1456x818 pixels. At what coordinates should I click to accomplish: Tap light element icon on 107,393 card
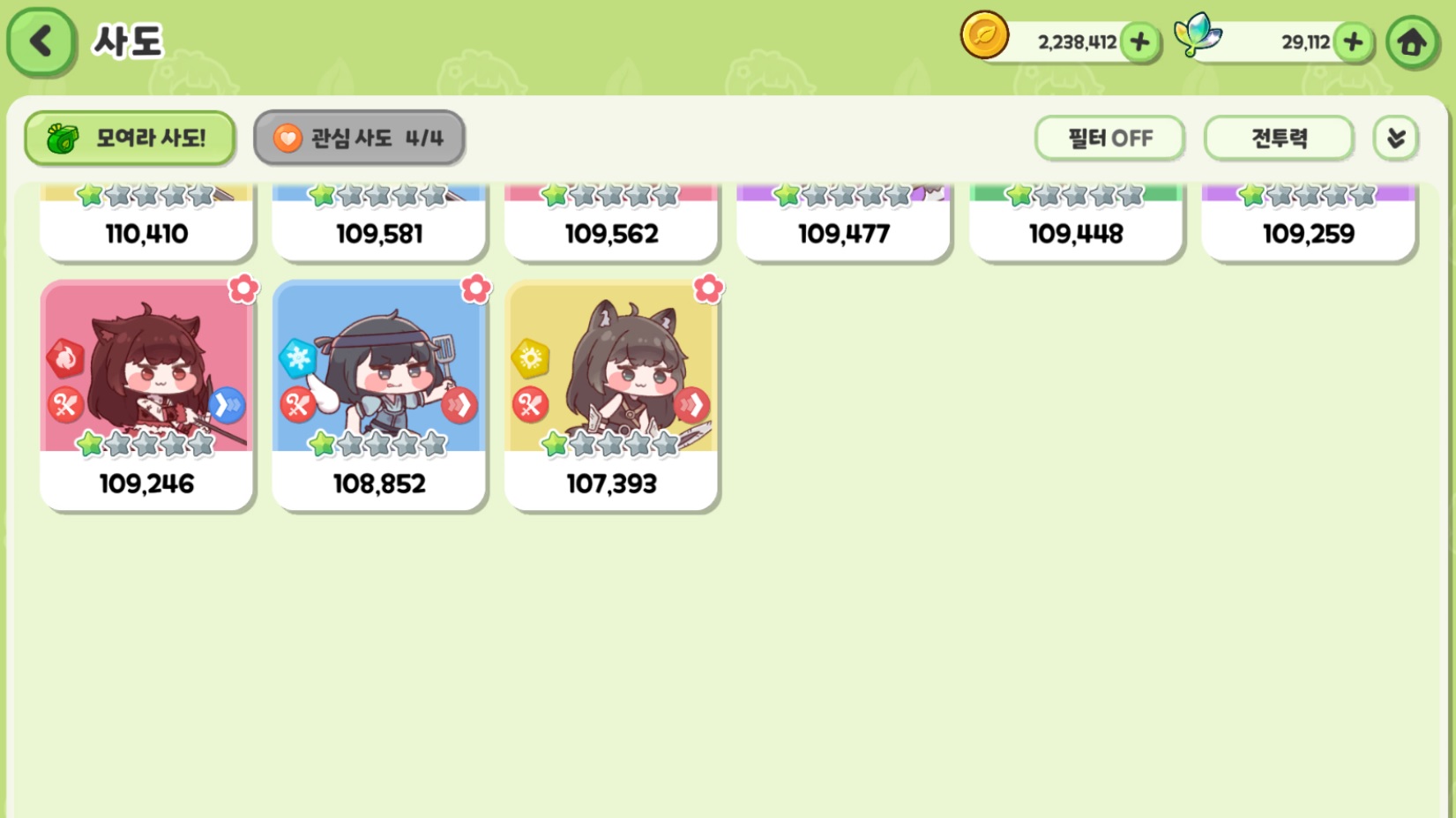[x=530, y=357]
